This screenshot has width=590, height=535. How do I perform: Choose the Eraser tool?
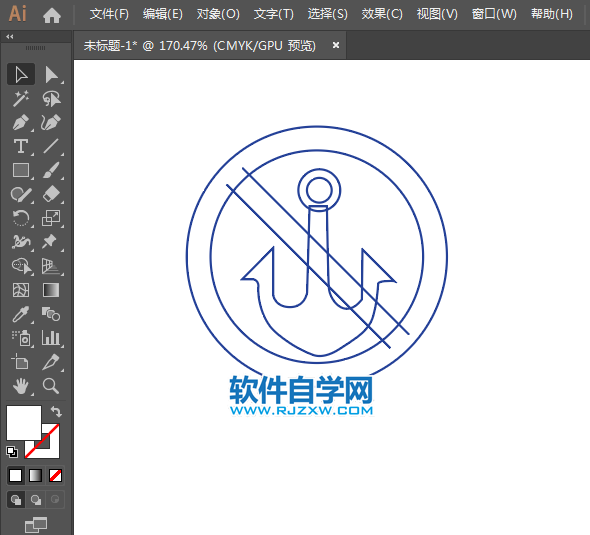click(51, 195)
